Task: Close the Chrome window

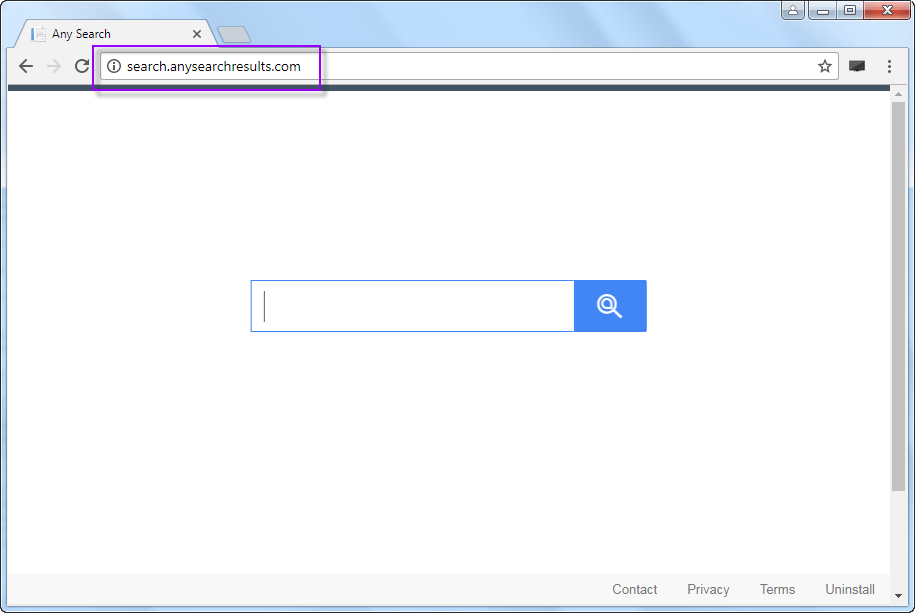Action: (887, 11)
